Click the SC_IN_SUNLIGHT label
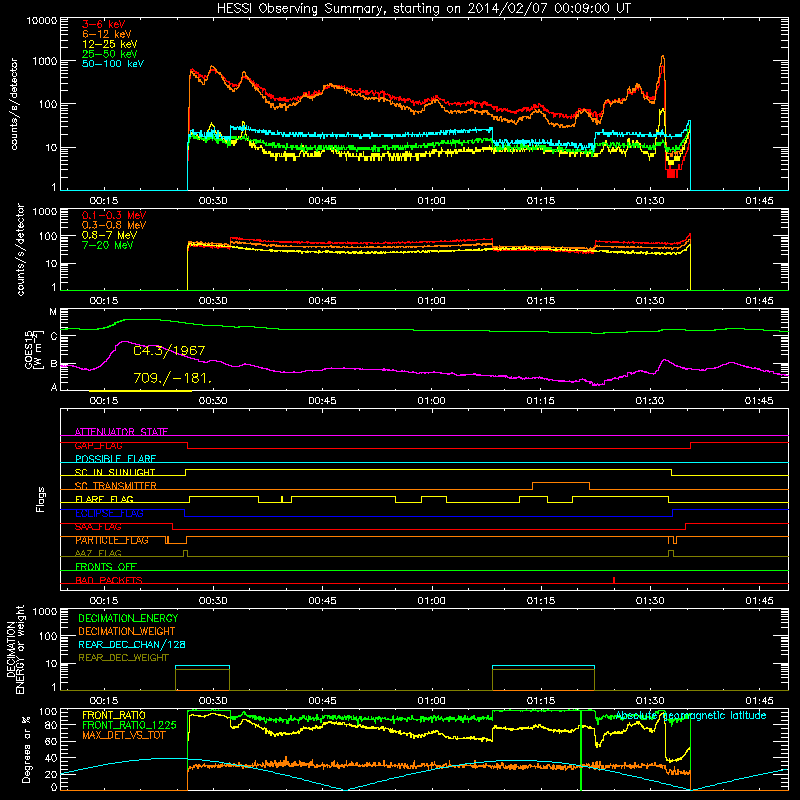Screen dimensions: 800x800 115,472
